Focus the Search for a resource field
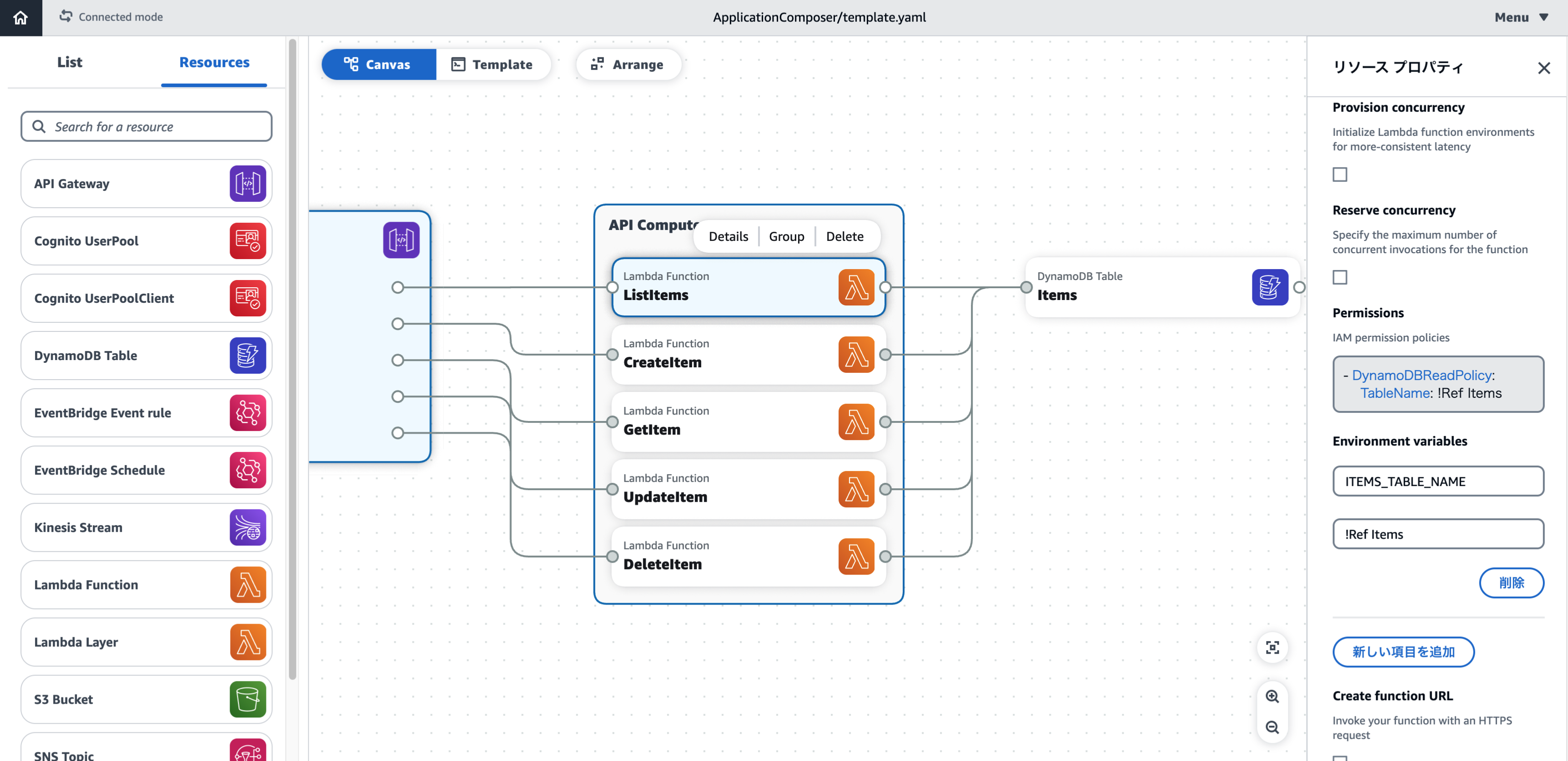Screen dimensions: 1568x761 pos(146,126)
